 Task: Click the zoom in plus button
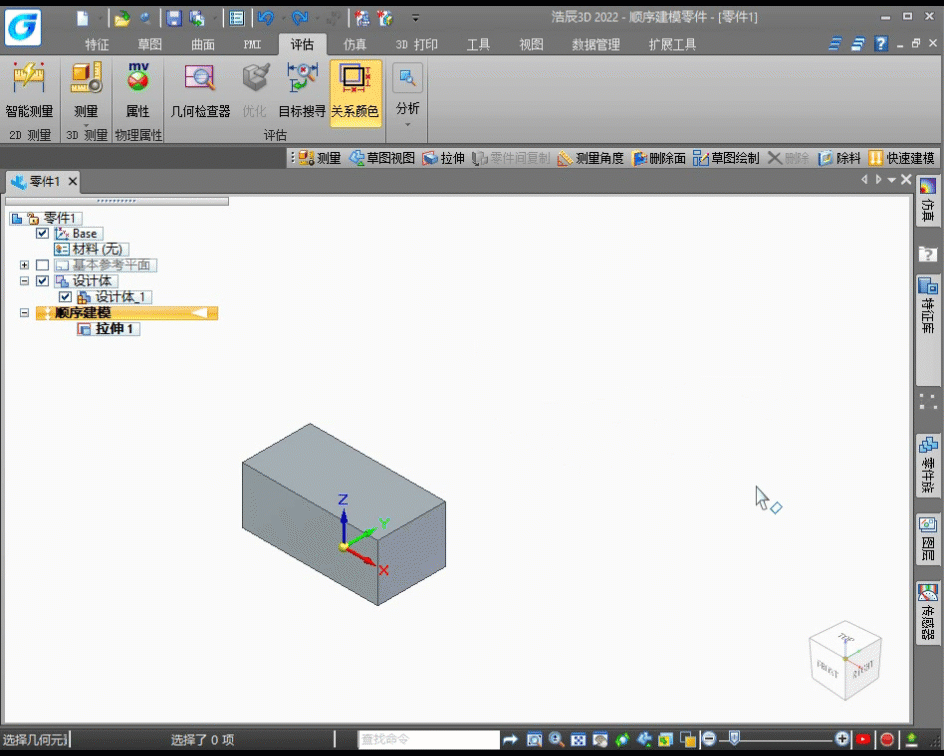[842, 739]
